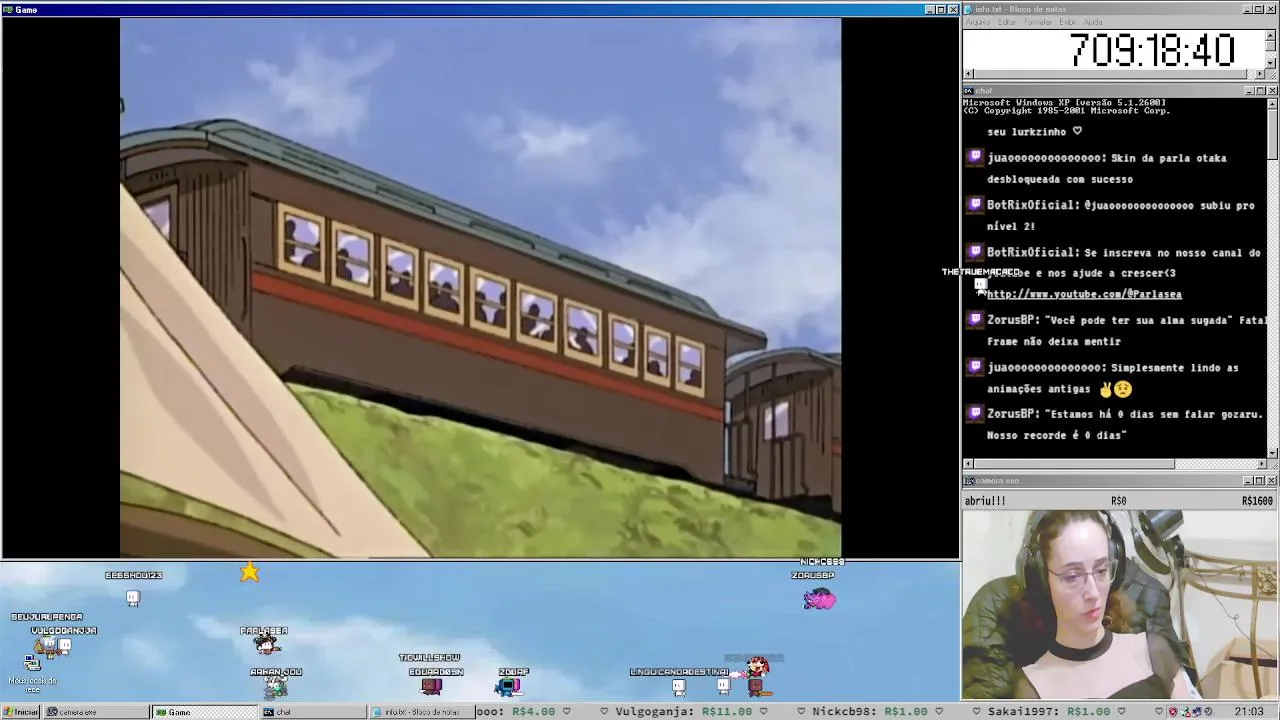Maximize the Game window
The image size is (1280, 720).
940,9
